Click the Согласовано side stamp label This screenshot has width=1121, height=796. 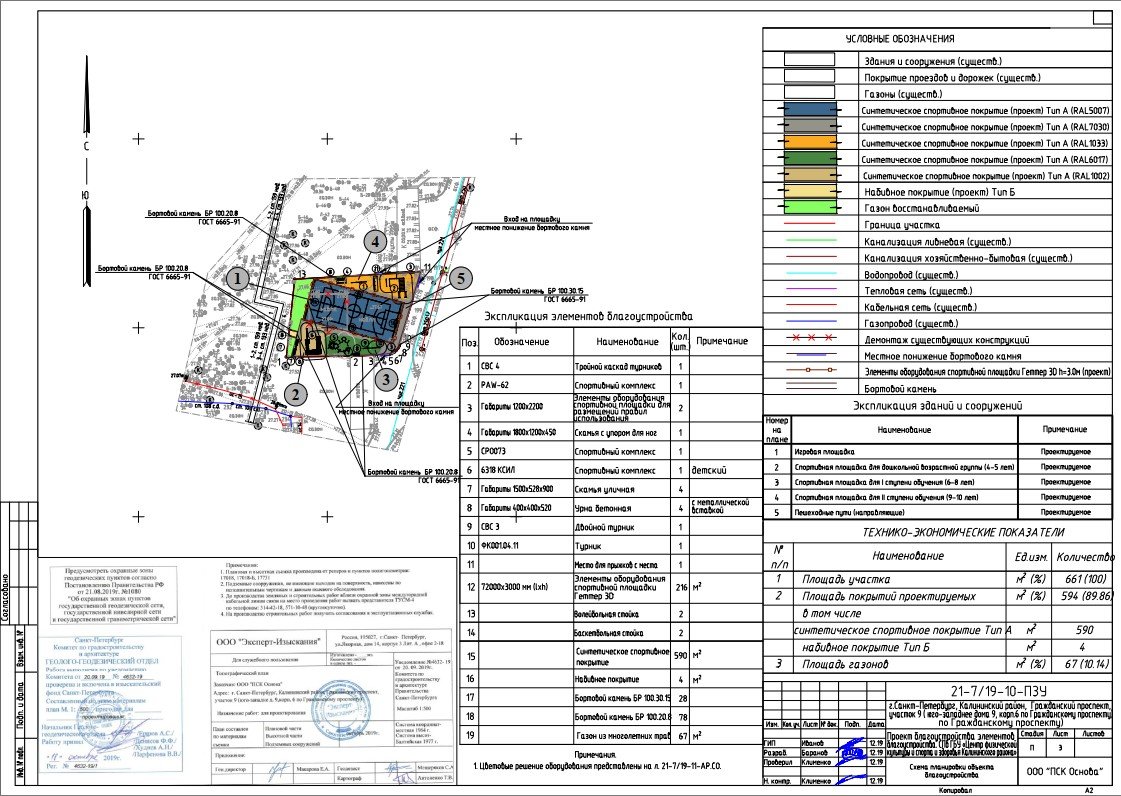pyautogui.click(x=6, y=597)
